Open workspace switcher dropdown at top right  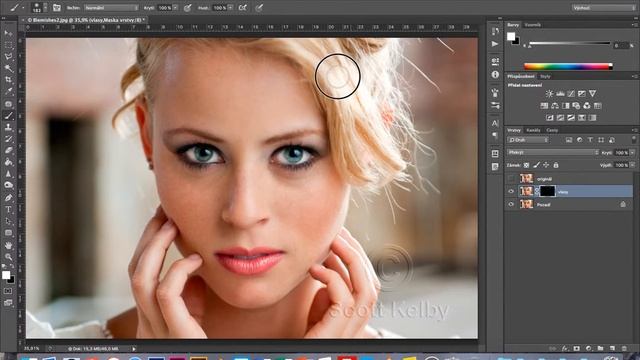[603, 8]
